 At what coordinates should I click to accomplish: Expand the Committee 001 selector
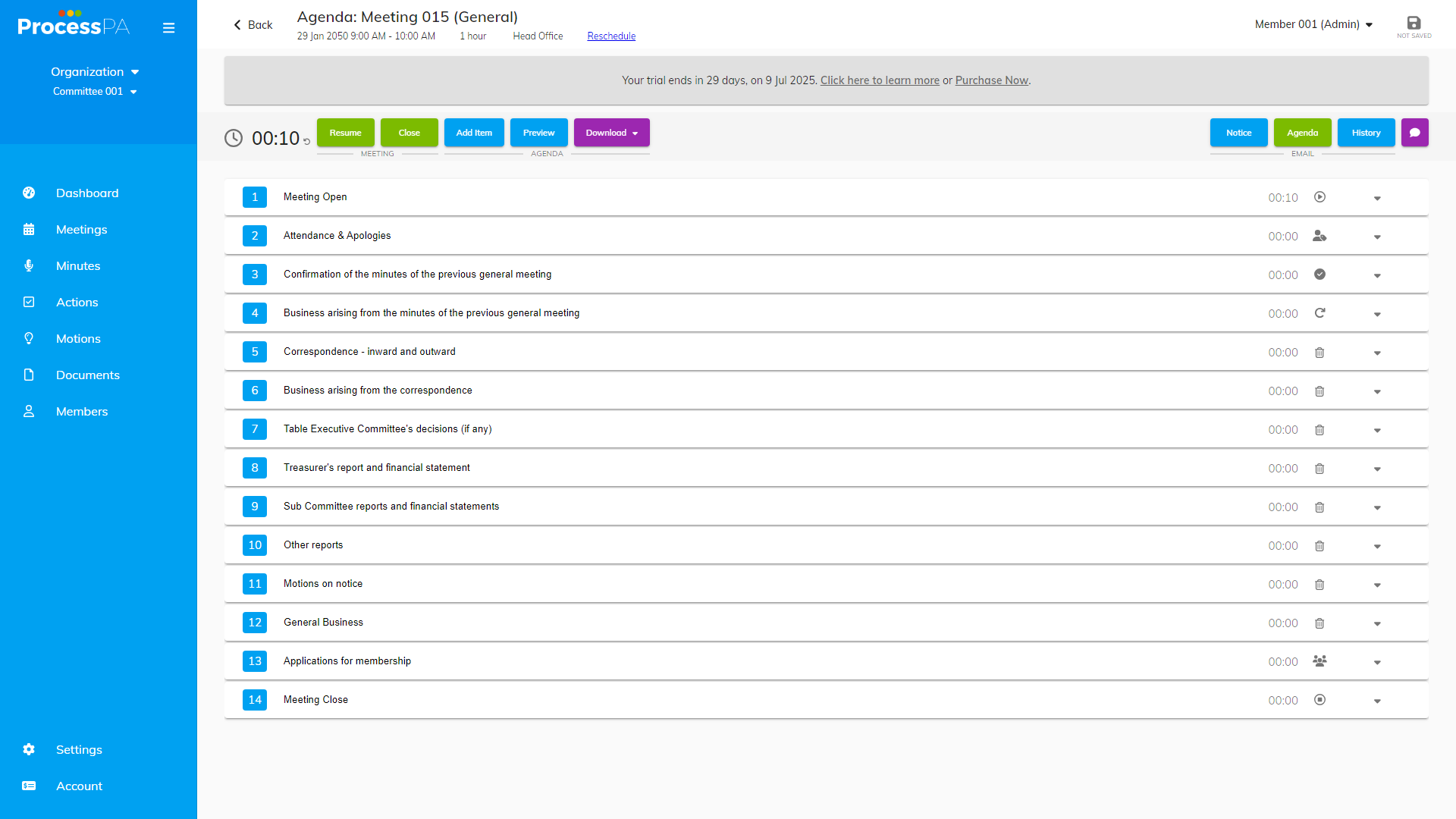(95, 92)
